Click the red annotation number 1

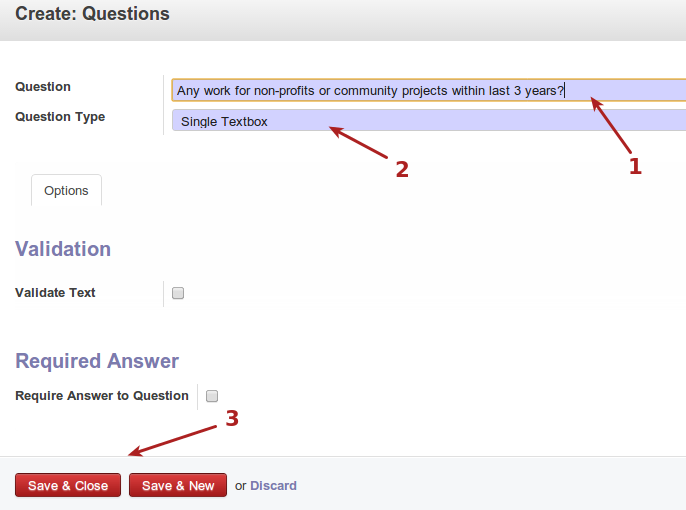coord(634,167)
